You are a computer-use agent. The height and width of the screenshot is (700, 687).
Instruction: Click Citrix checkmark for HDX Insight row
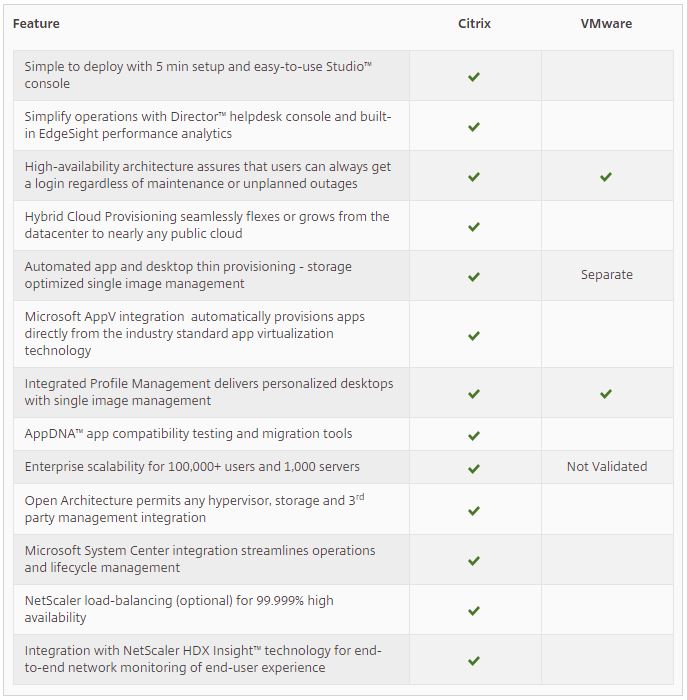474,661
